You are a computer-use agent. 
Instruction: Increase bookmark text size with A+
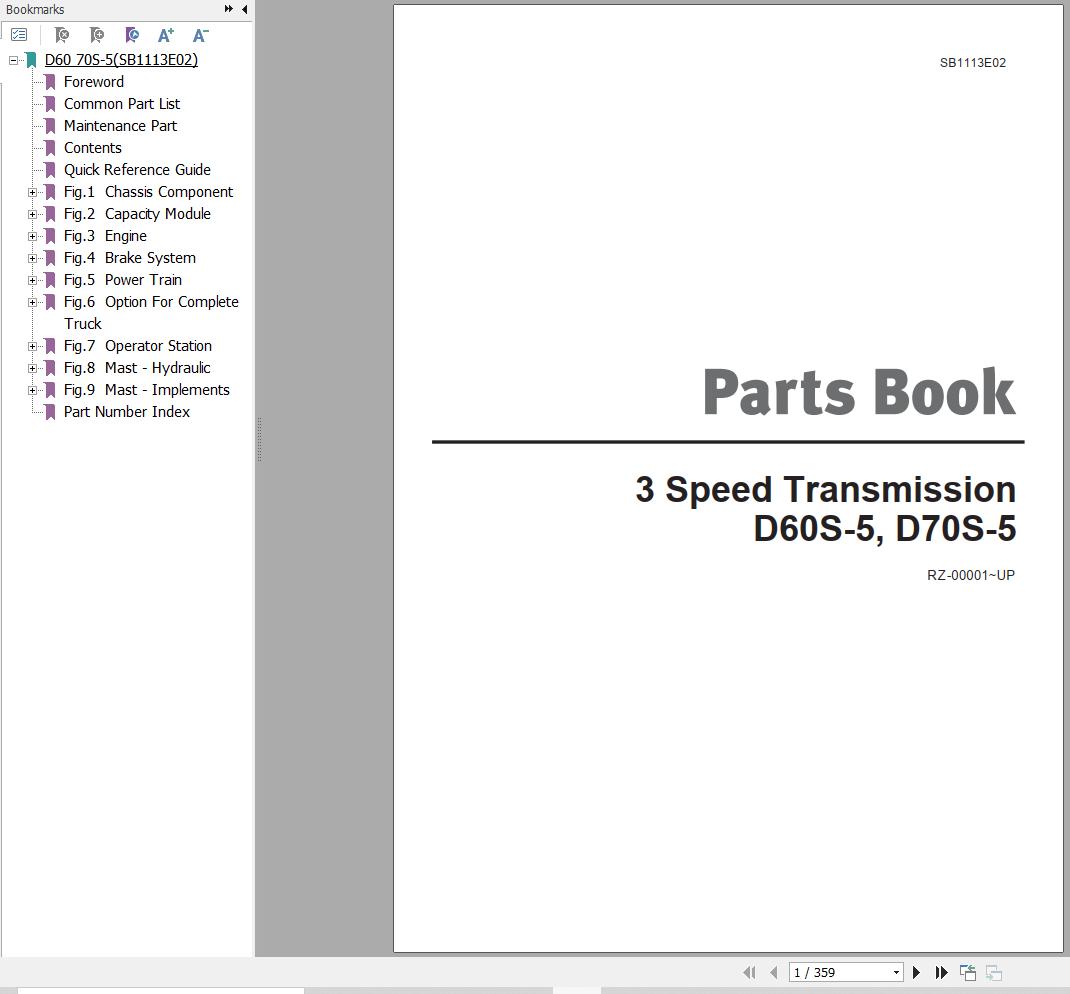[x=166, y=34]
